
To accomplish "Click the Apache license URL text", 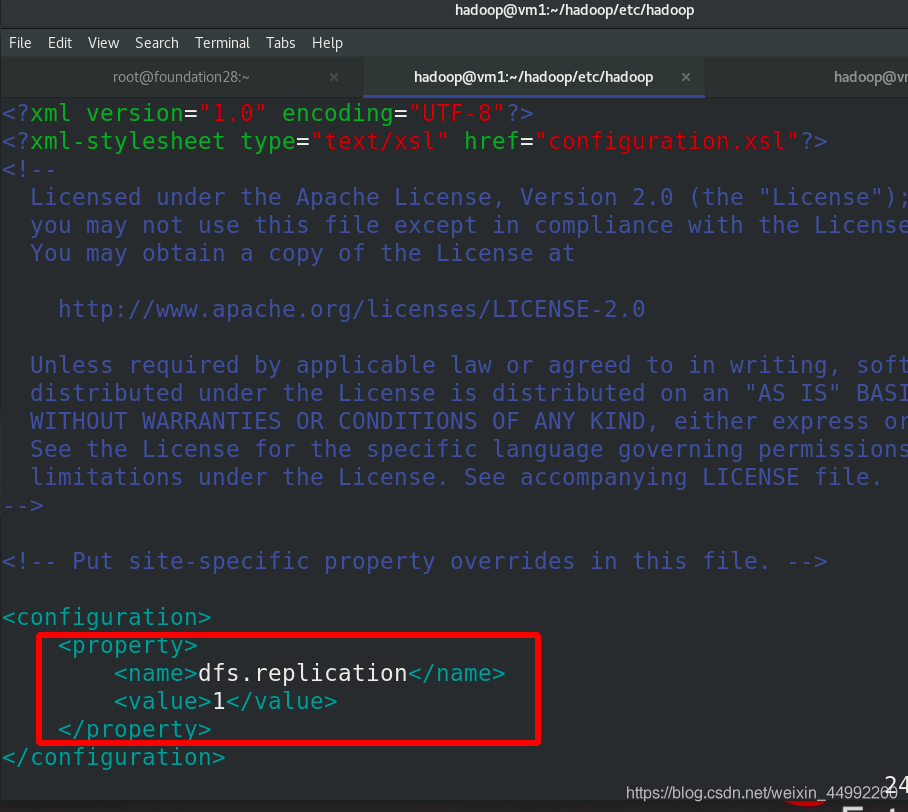I will click(352, 309).
